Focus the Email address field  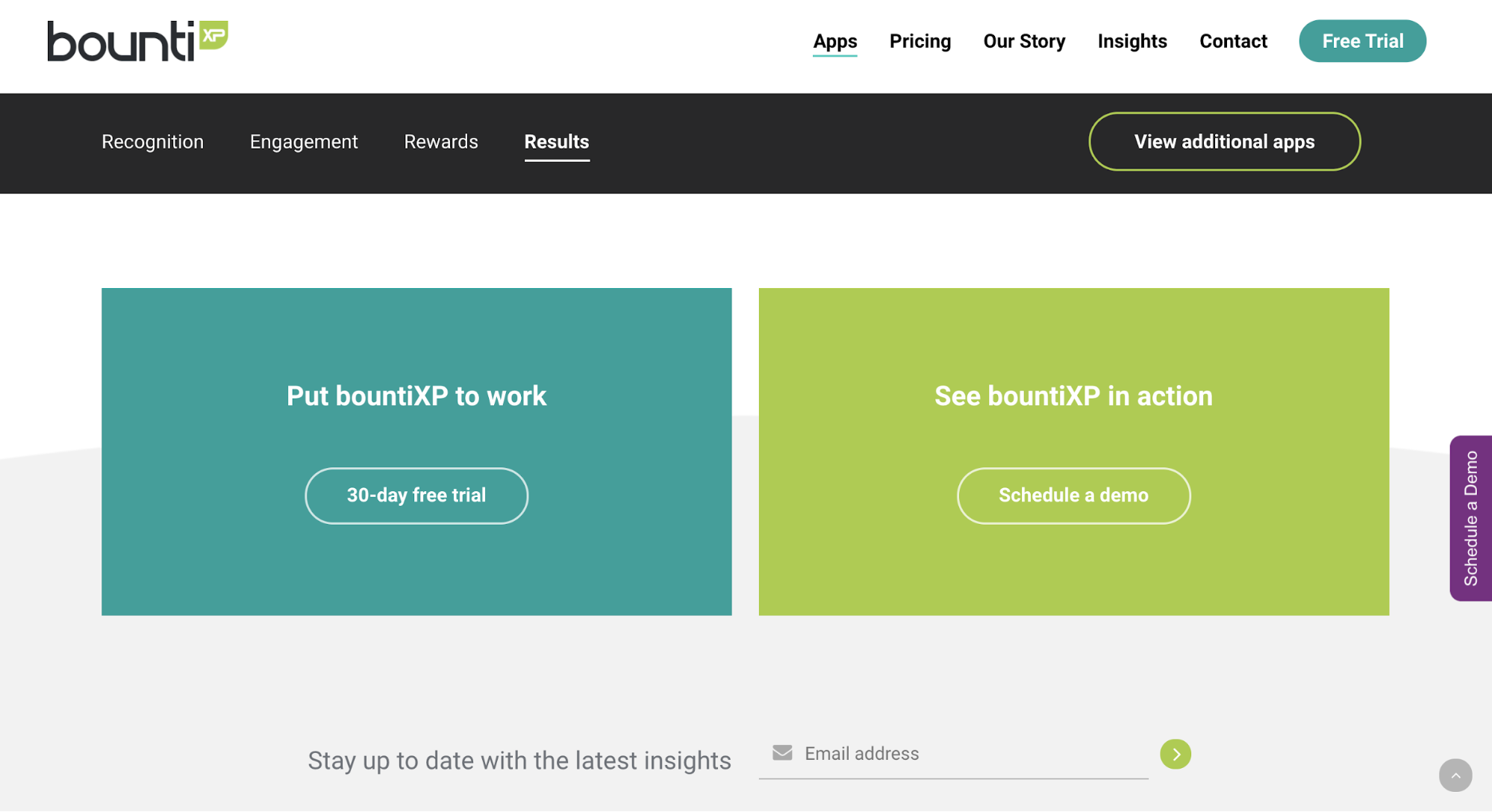click(x=953, y=754)
